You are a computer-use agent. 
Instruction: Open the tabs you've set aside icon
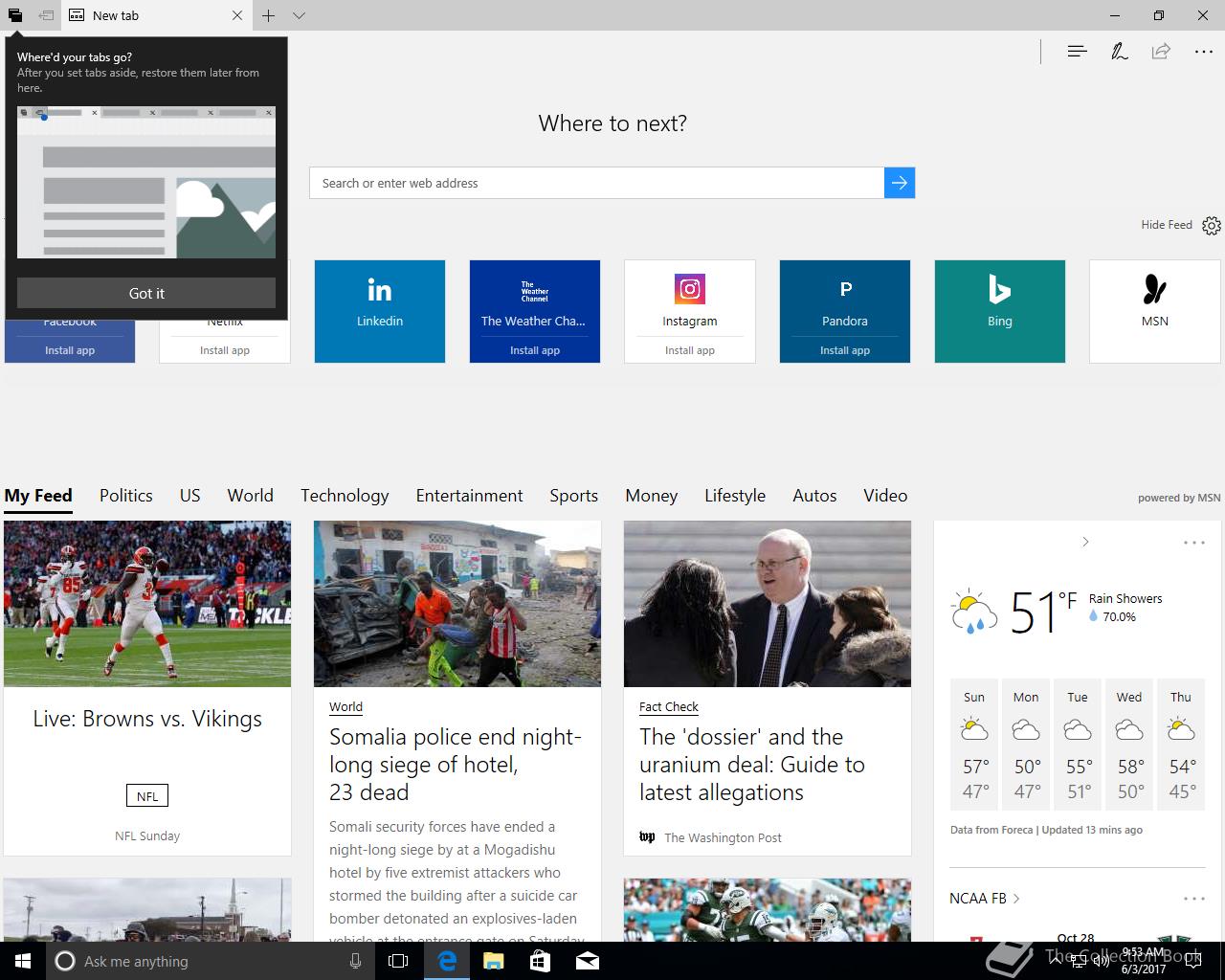coord(15,15)
